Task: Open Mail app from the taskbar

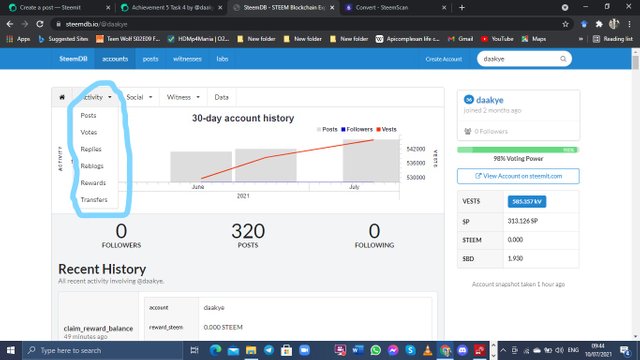Action: click(233, 350)
